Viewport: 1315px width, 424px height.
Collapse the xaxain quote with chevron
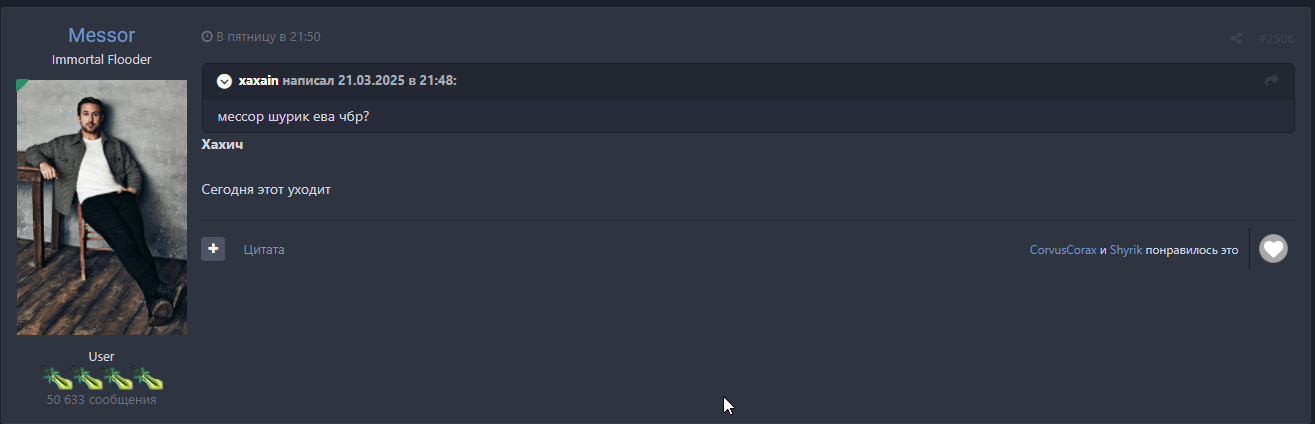(224, 81)
